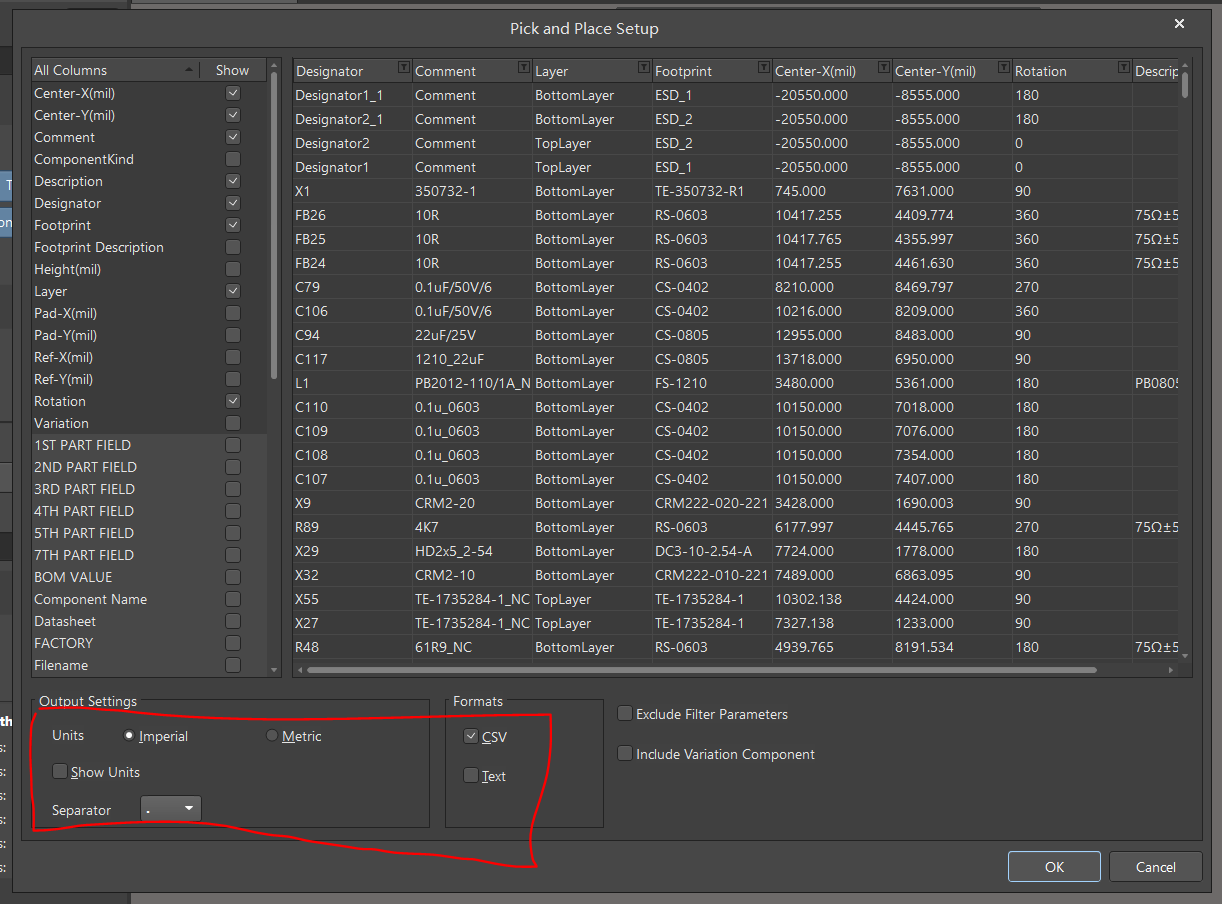Open the Separator dropdown
This screenshot has width=1222, height=904.
tap(171, 809)
